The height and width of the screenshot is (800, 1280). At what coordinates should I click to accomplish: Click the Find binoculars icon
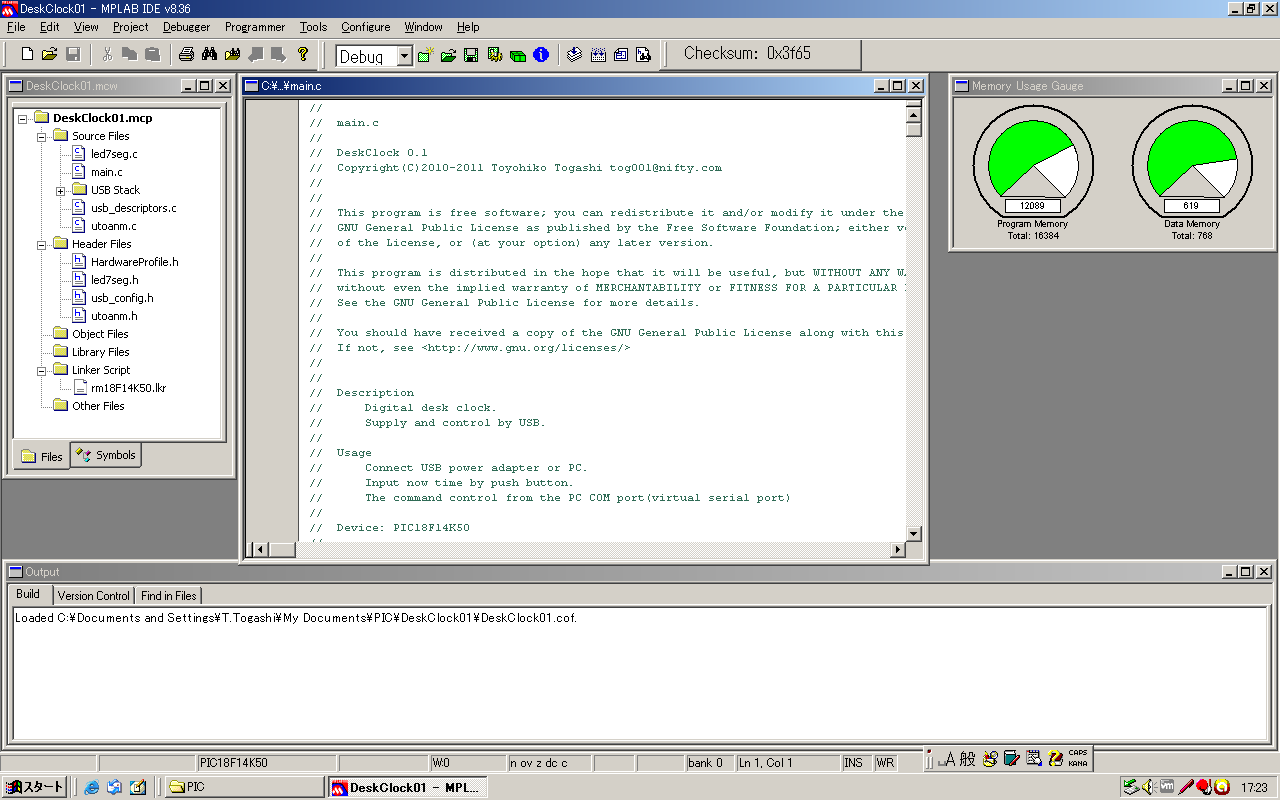click(209, 54)
